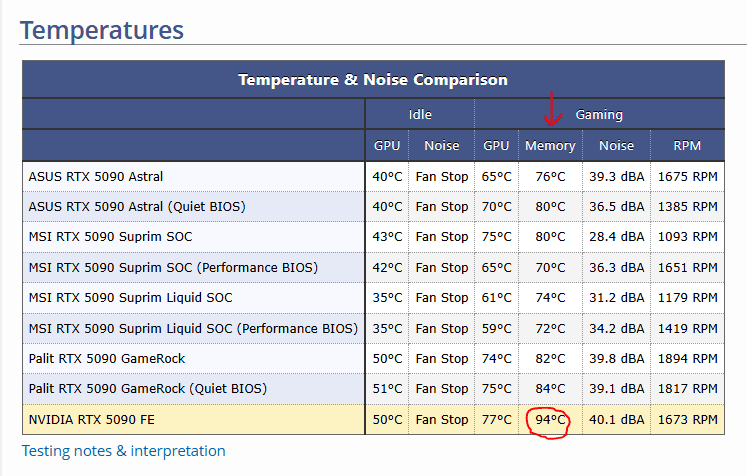Click the red-circled 94°C memory value

tap(549, 420)
